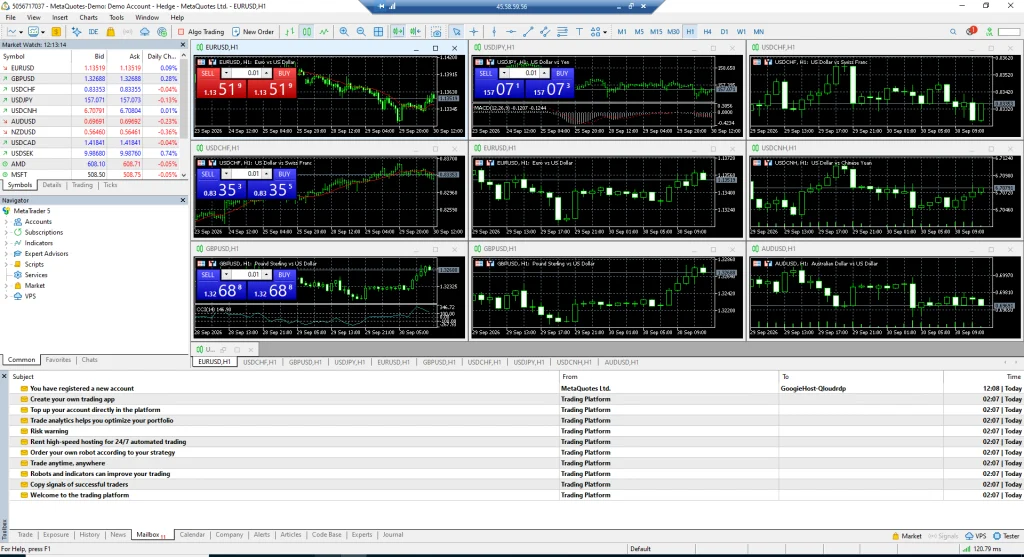Expand the Indicators node in Navigator

click(7, 243)
